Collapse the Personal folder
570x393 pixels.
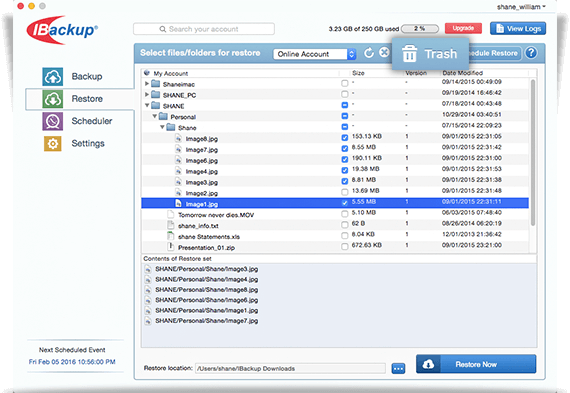coord(154,116)
